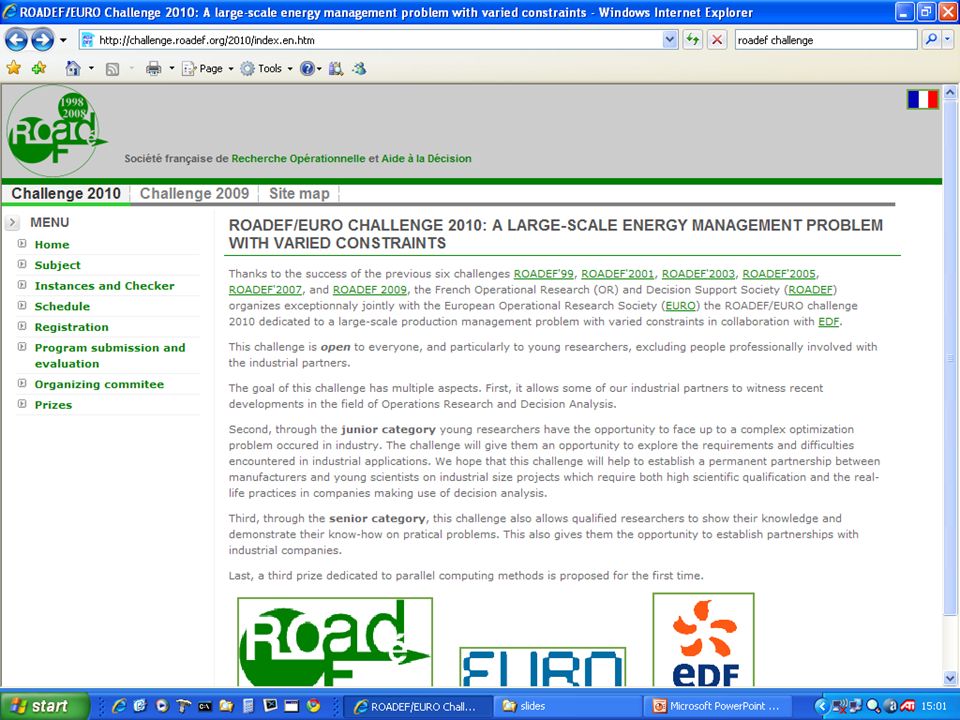
Task: Expand the plus icon beside Subject
Action: 22,264
